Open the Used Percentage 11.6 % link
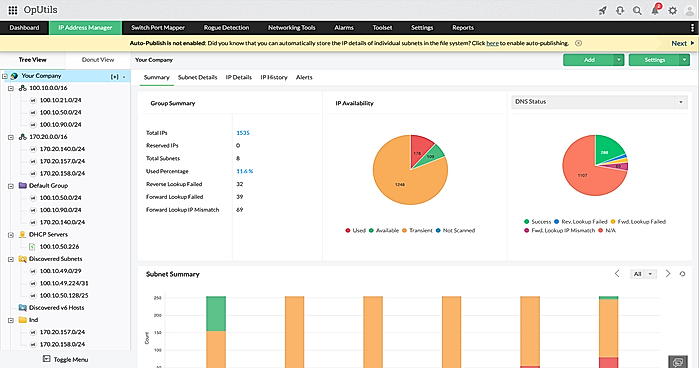The image size is (699, 368). click(245, 171)
